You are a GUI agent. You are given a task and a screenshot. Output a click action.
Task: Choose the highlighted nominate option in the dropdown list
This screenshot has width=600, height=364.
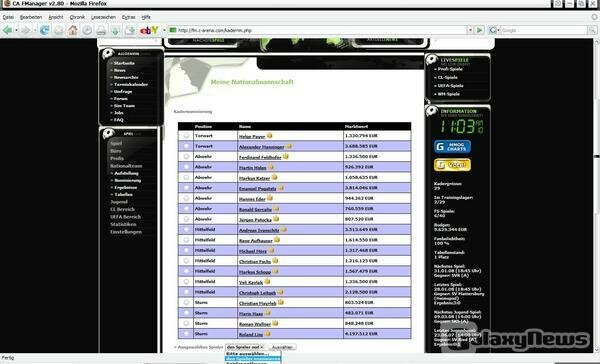(x=253, y=359)
